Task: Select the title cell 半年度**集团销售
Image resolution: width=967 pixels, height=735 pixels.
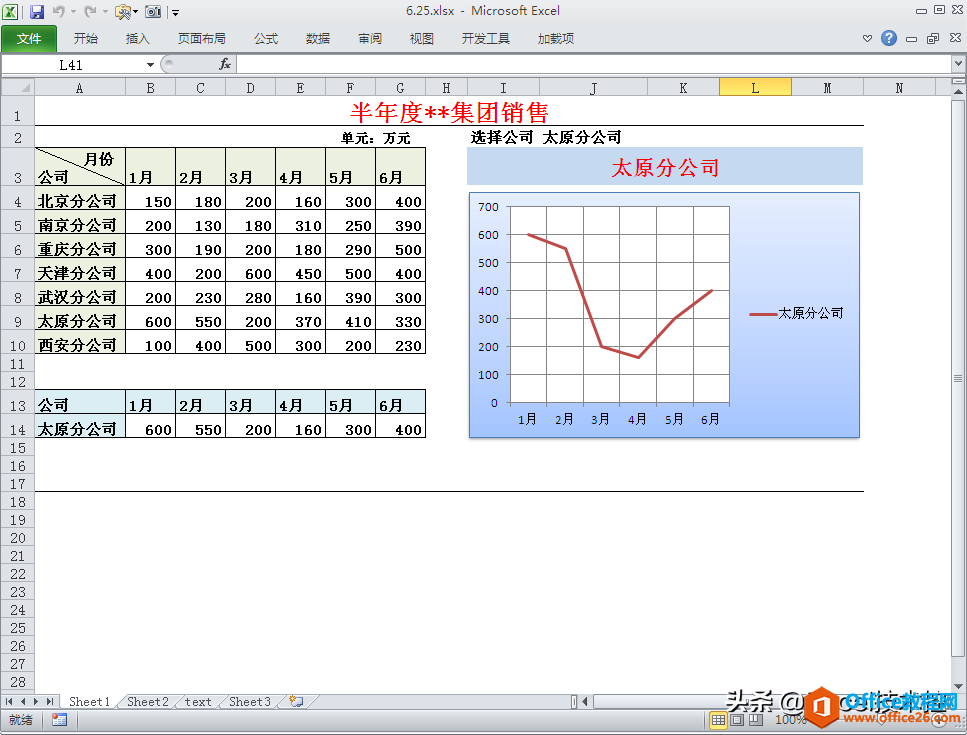Action: coord(449,112)
